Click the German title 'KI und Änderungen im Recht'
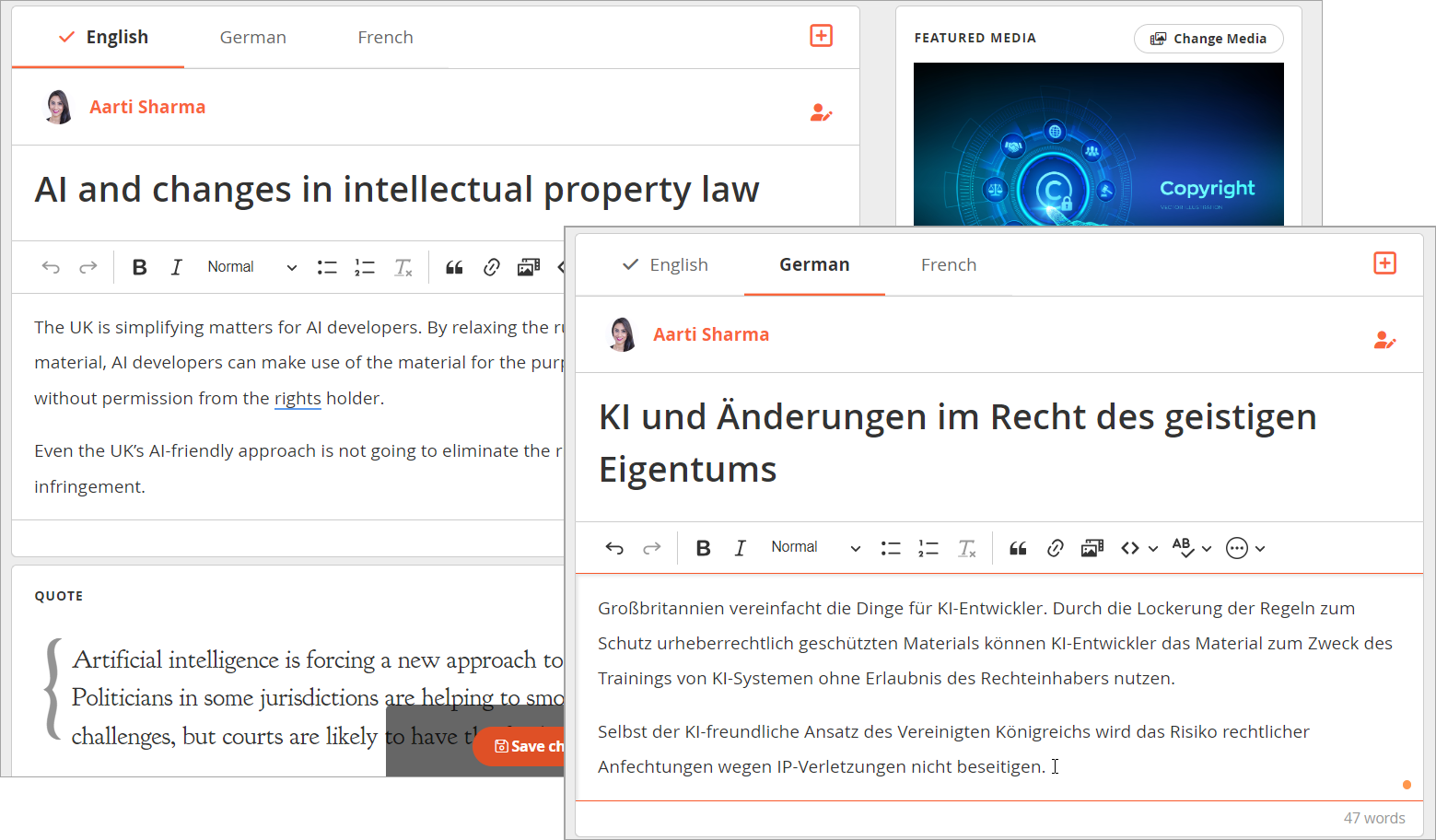1436x840 pixels. pos(958,443)
